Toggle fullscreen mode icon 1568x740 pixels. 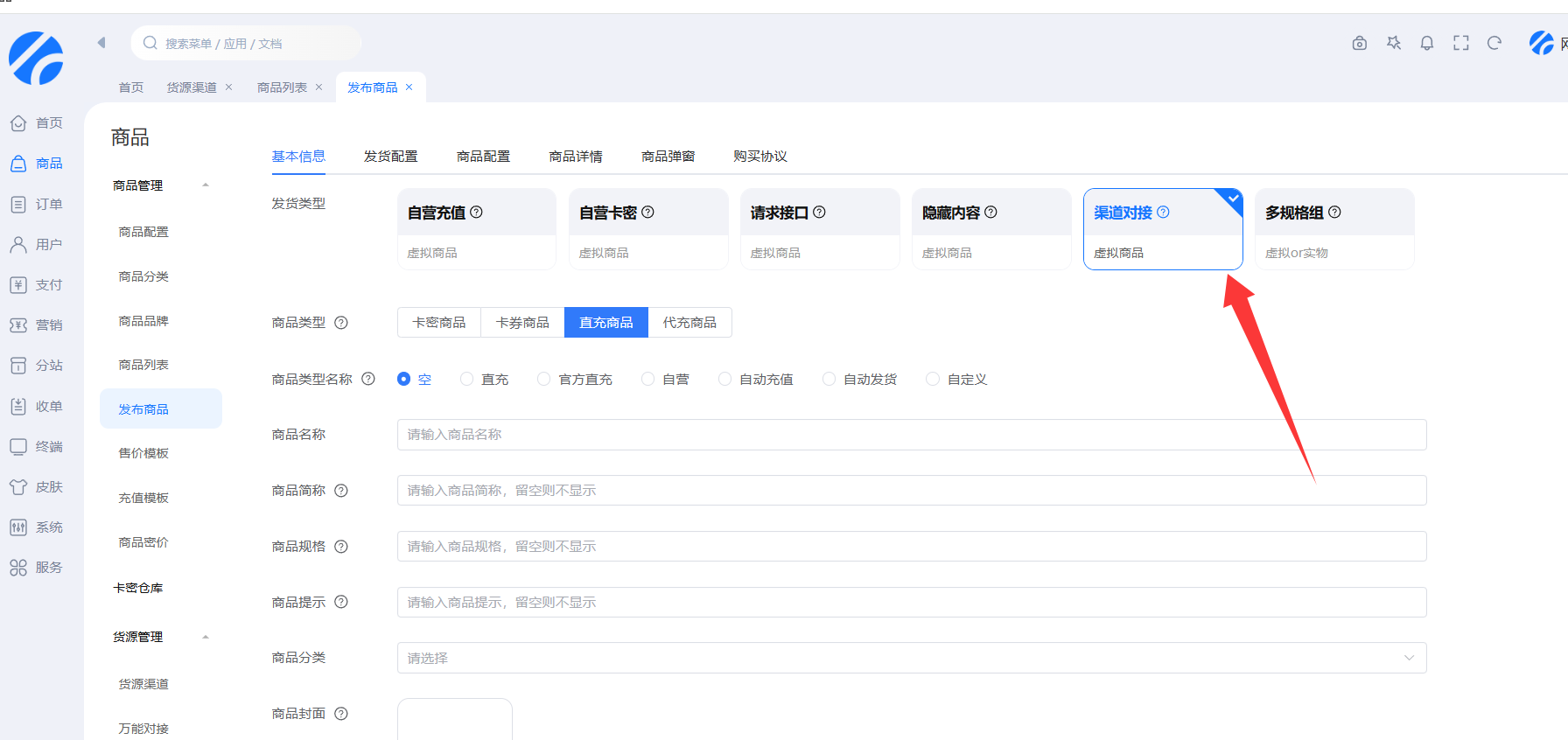point(1460,43)
